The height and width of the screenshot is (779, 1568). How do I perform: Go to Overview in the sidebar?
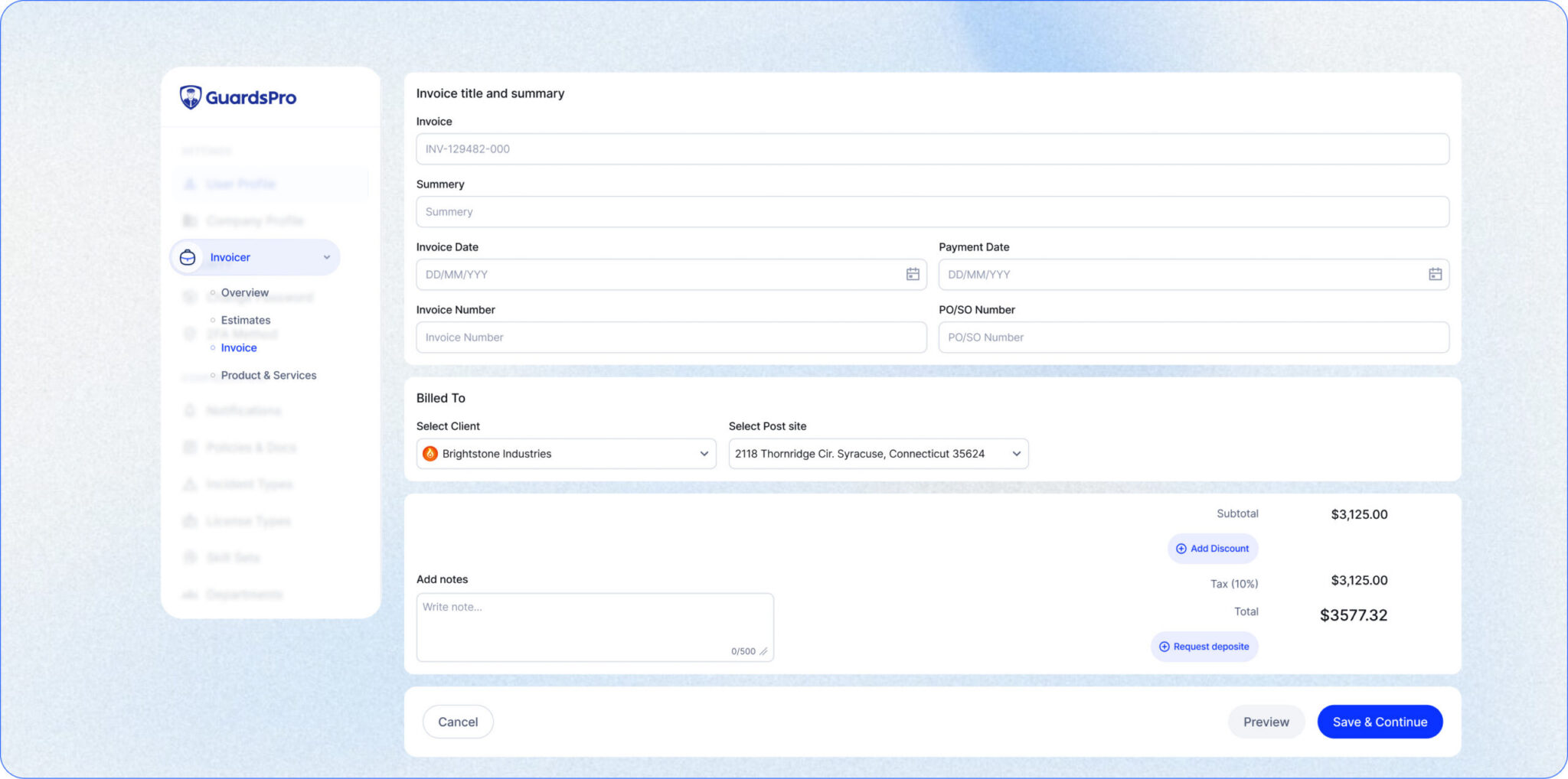[x=244, y=292]
